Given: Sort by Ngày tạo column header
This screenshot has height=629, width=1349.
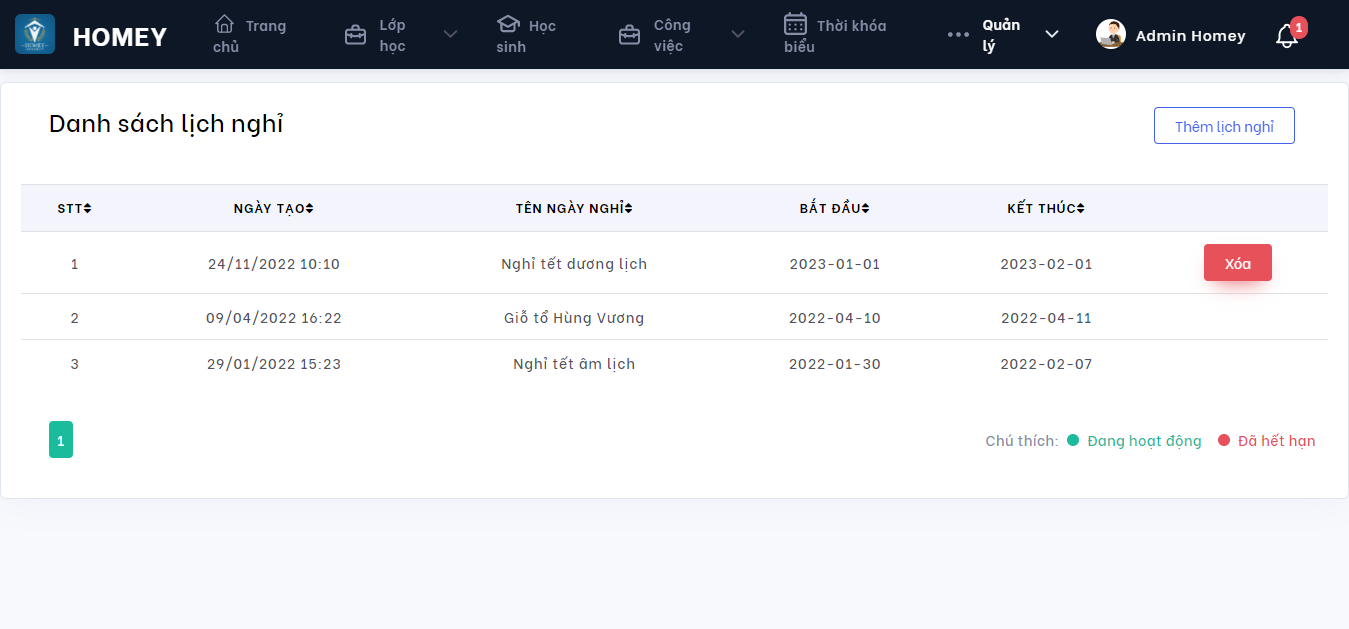Looking at the screenshot, I should tap(273, 208).
